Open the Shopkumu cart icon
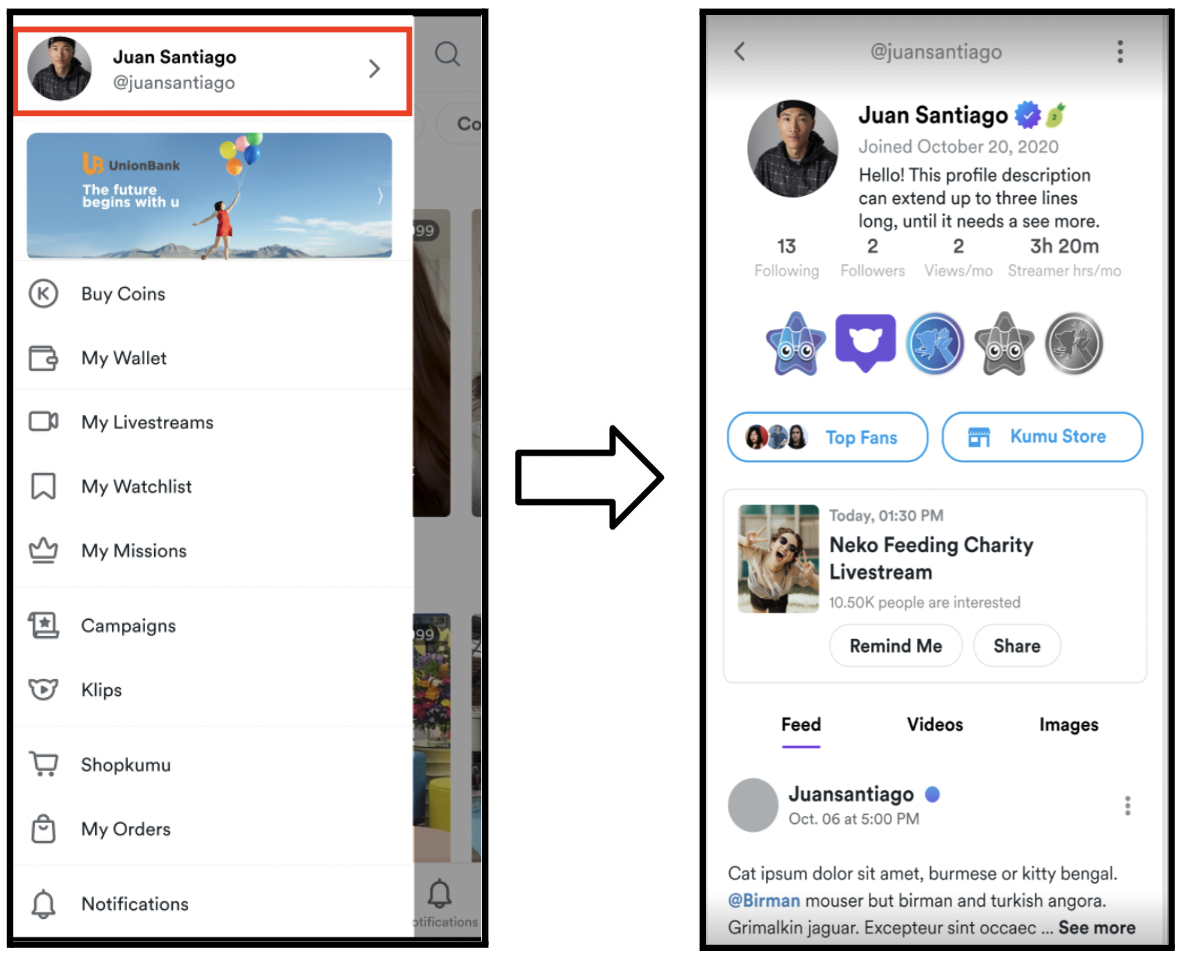 (44, 764)
